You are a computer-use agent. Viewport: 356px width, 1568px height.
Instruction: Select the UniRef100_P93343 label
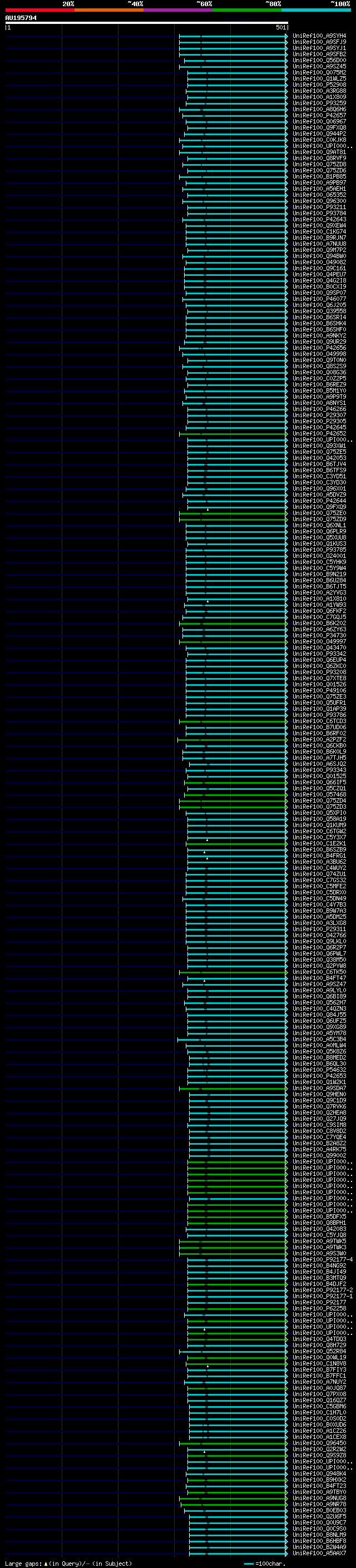click(x=319, y=770)
